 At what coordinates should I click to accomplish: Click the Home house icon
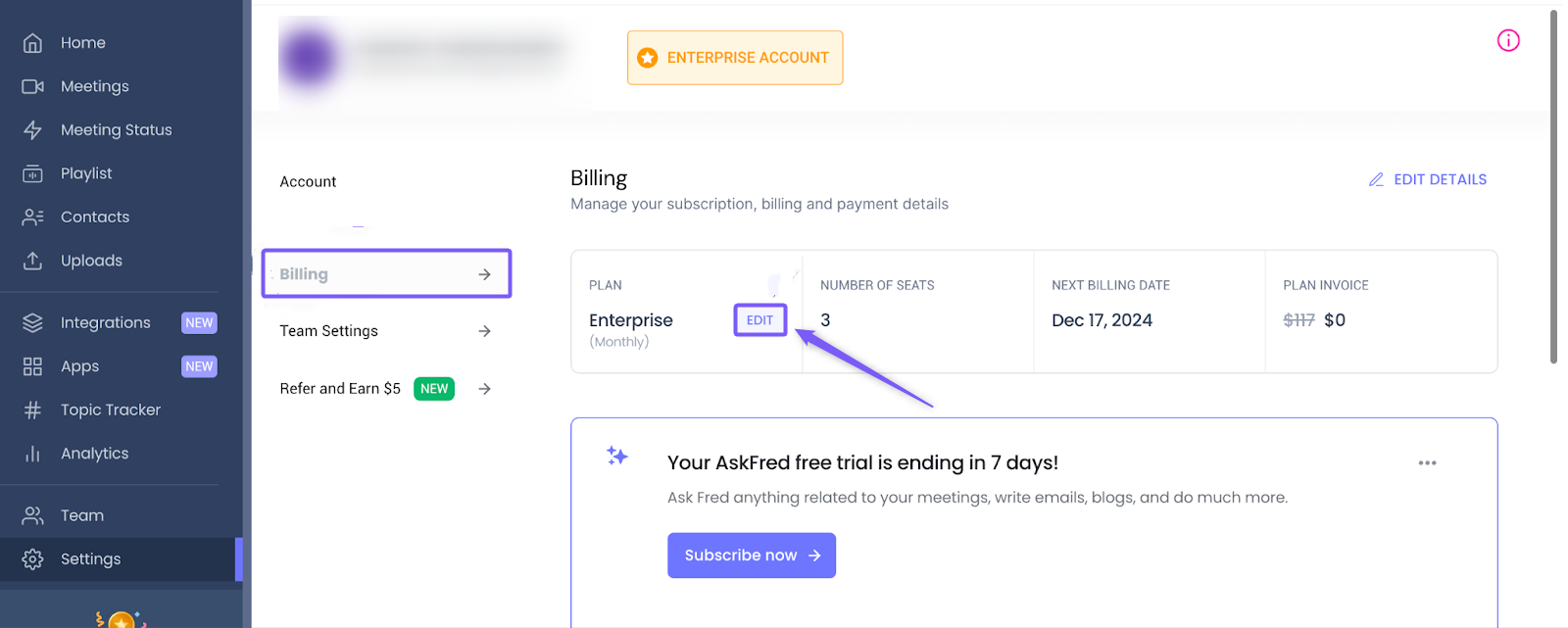(32, 43)
